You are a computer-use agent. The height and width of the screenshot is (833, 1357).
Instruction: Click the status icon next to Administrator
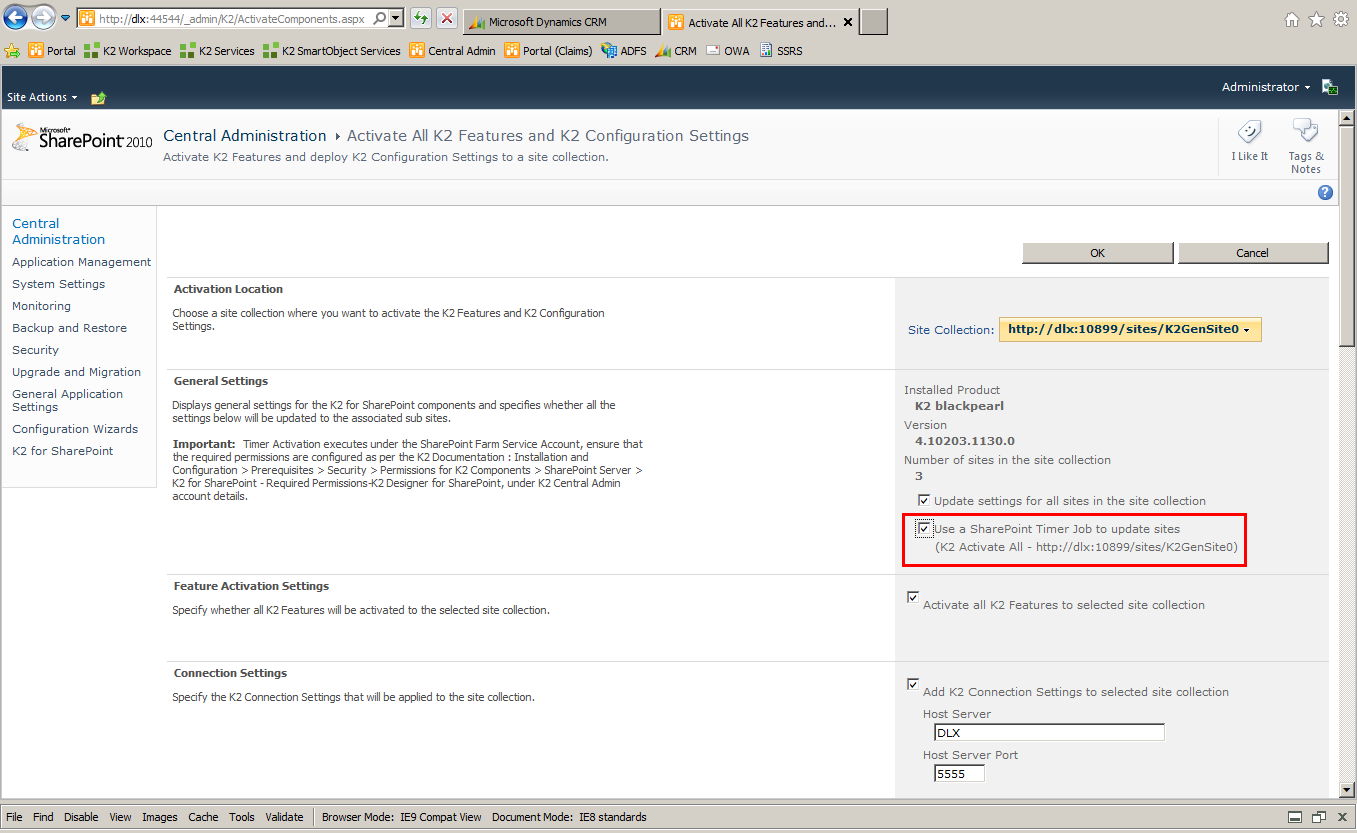1330,87
